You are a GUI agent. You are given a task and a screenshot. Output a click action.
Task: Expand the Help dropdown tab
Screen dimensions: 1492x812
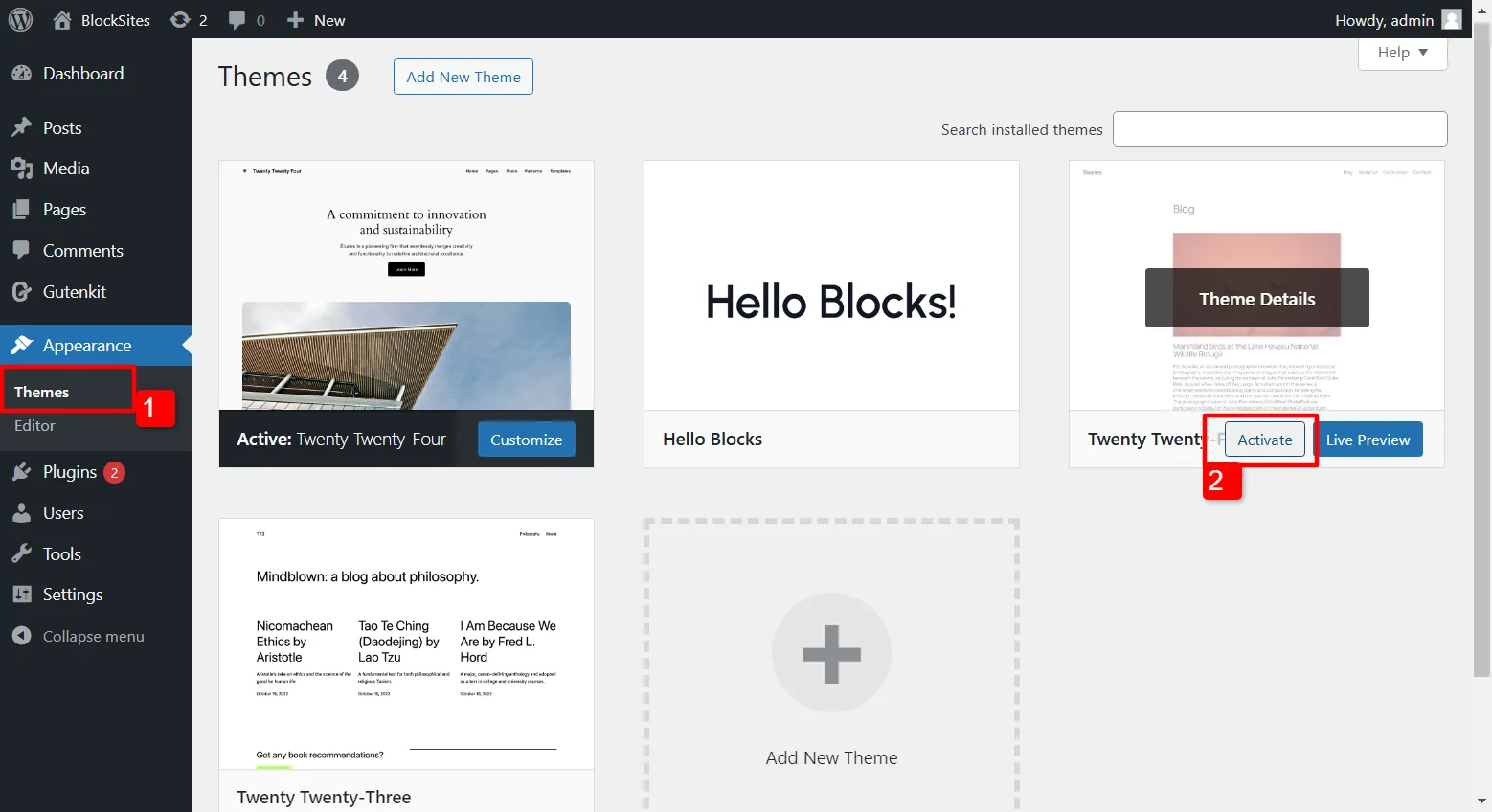[1403, 53]
